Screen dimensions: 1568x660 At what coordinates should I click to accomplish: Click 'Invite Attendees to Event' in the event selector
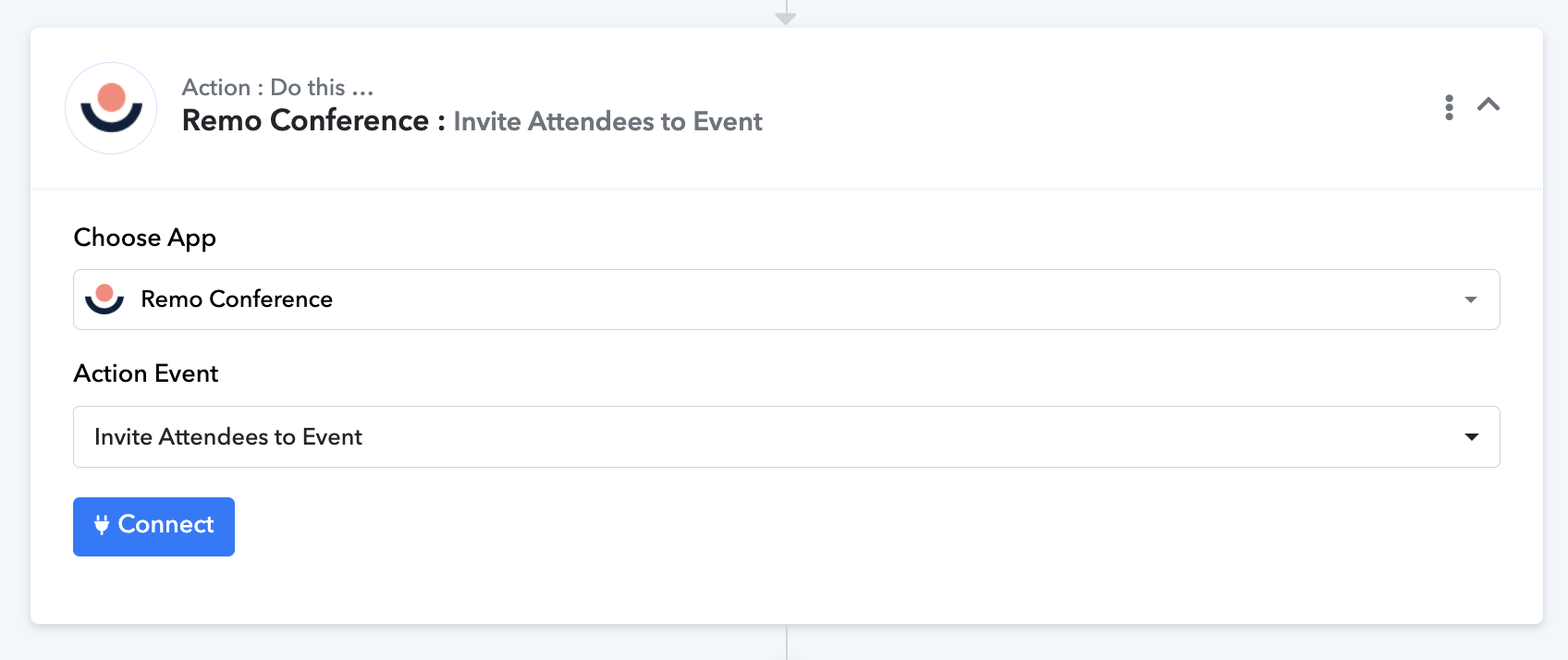[228, 436]
